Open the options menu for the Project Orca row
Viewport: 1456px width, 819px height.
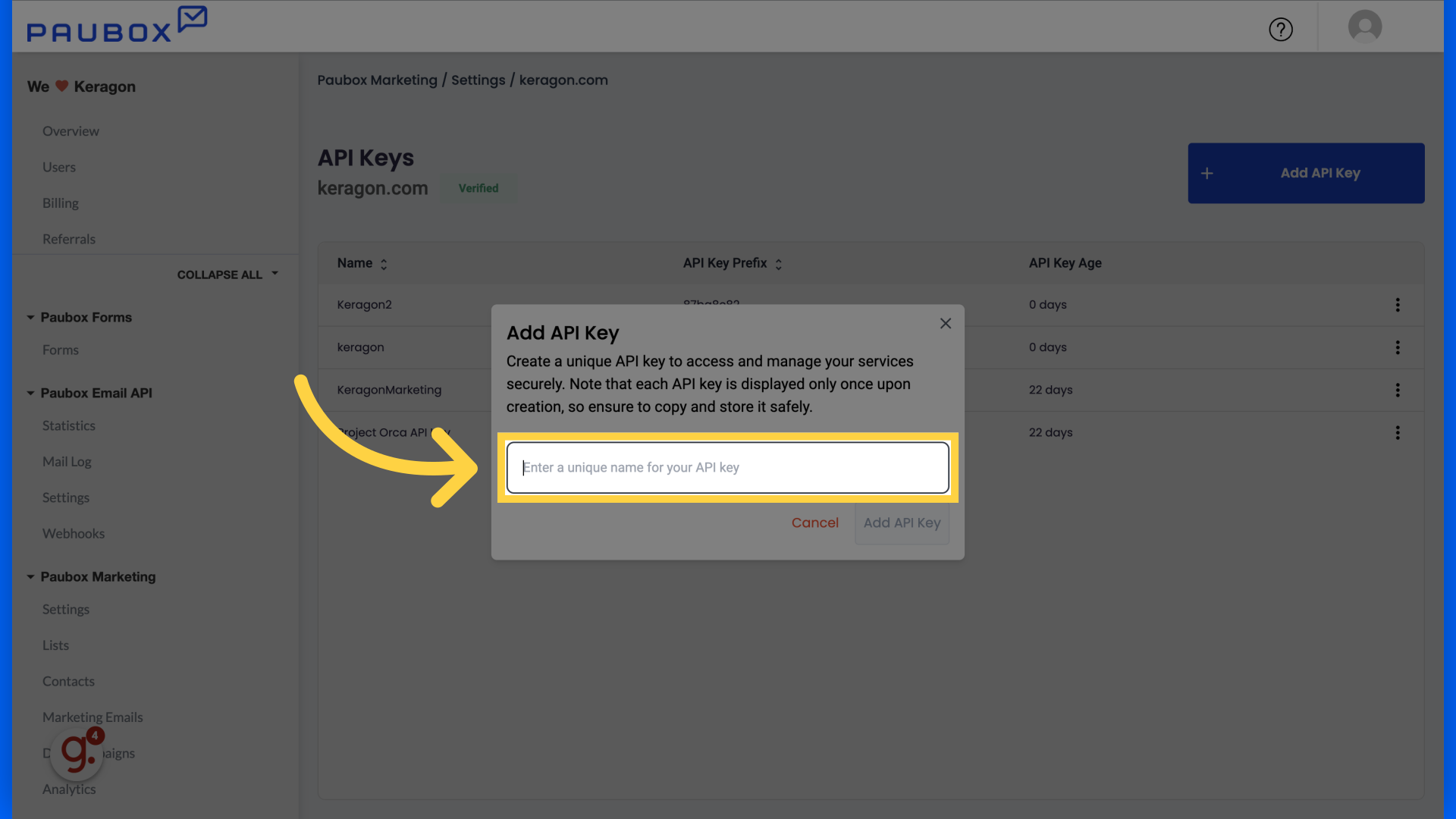[1398, 432]
